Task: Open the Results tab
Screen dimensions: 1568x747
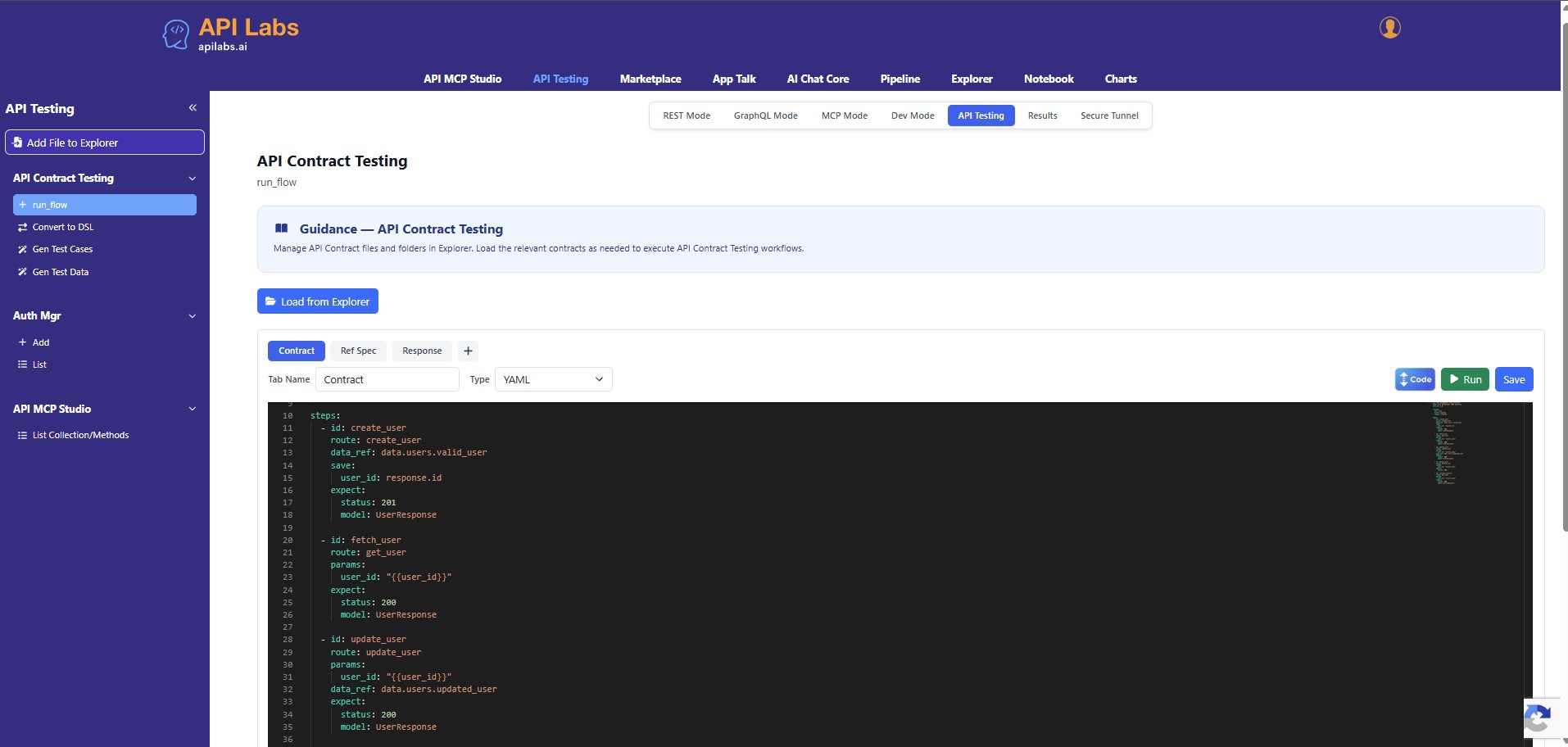Action: (x=1042, y=115)
